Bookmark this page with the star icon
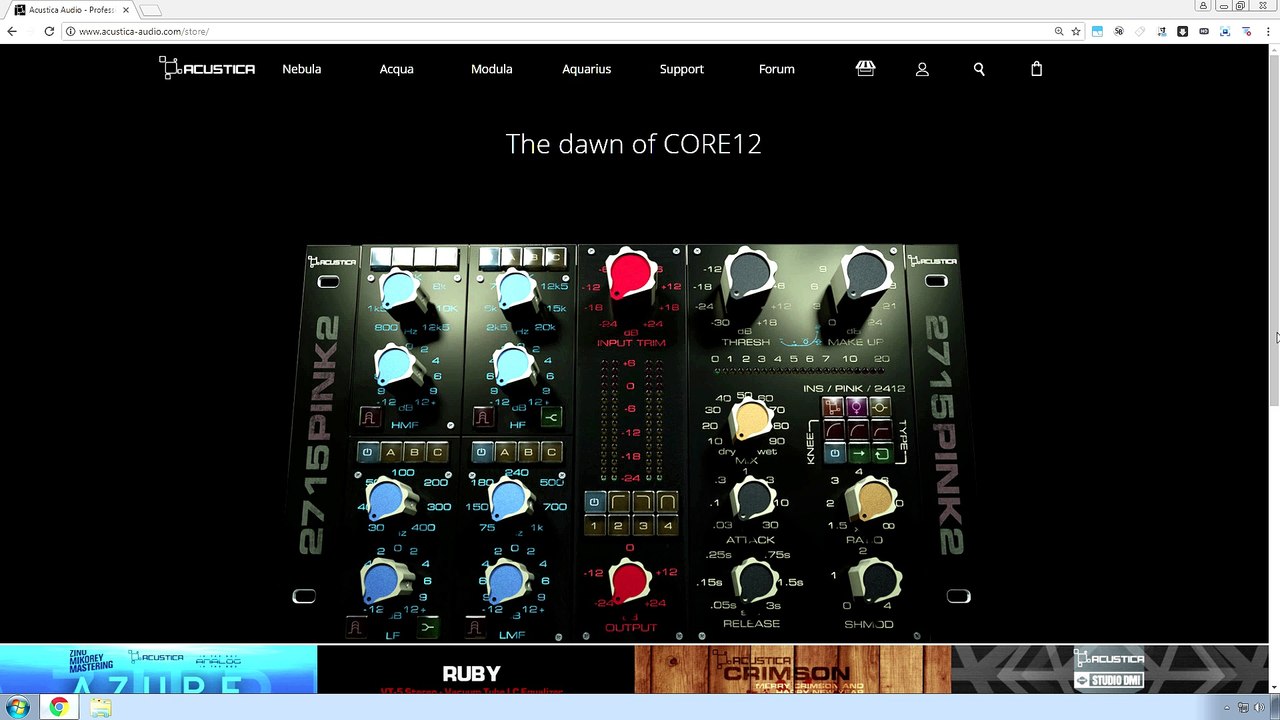Viewport: 1280px width, 720px height. coord(1076,31)
